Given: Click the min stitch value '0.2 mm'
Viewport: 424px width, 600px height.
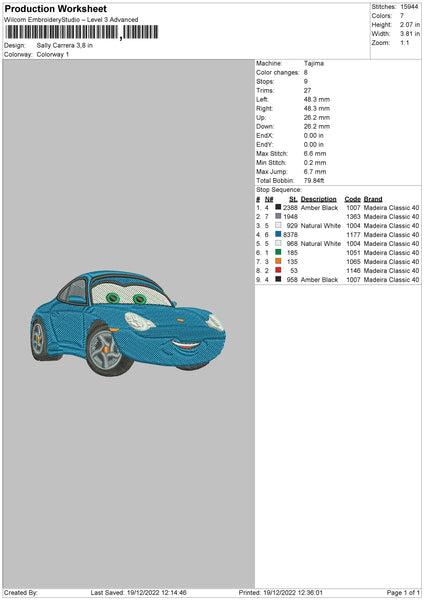Looking at the screenshot, I should [315, 162].
